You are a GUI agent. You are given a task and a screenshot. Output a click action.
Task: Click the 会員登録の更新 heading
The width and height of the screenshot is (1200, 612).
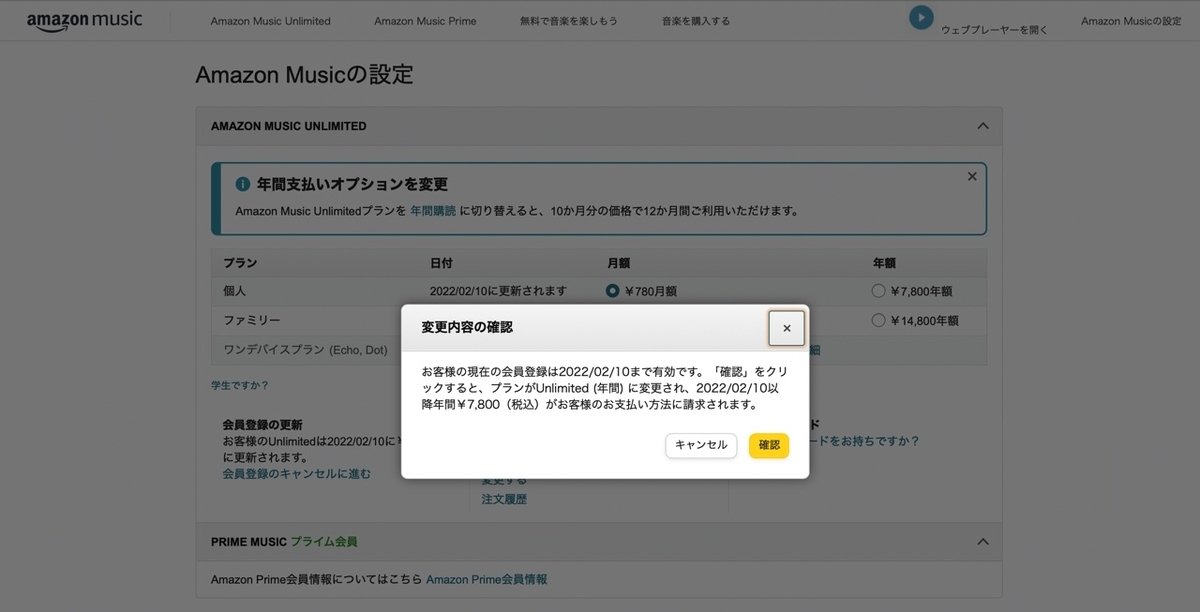[262, 425]
